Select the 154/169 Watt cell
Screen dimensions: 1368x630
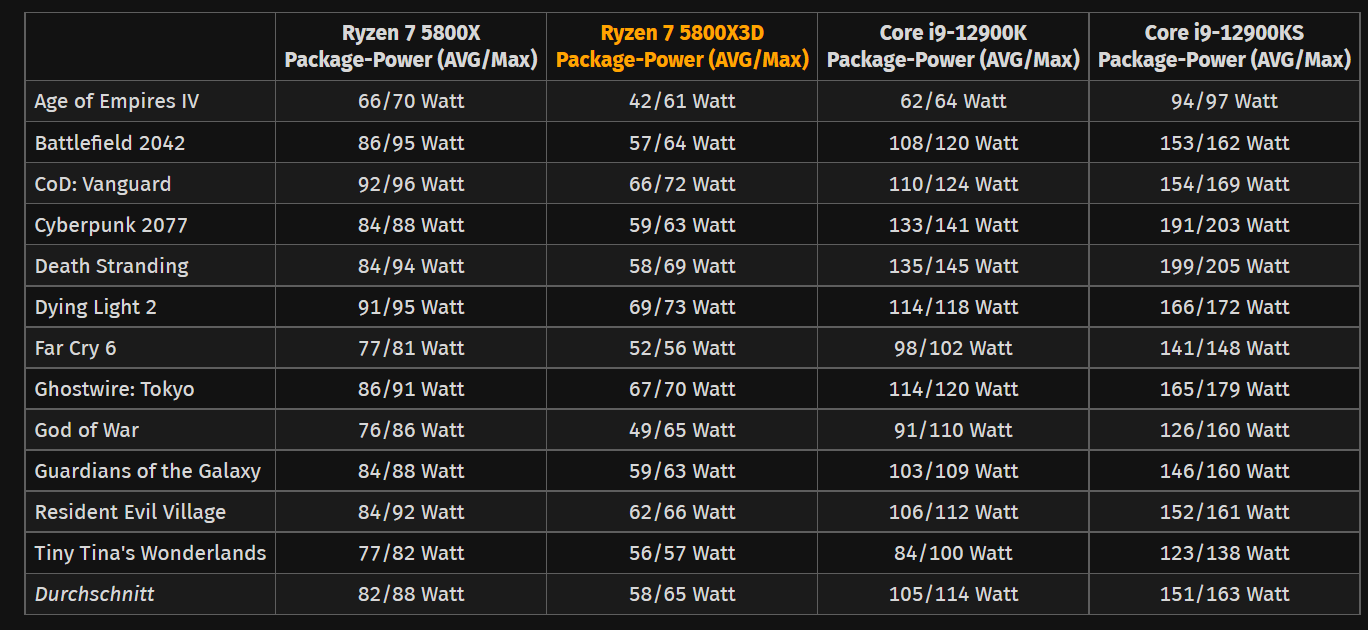point(1224,184)
